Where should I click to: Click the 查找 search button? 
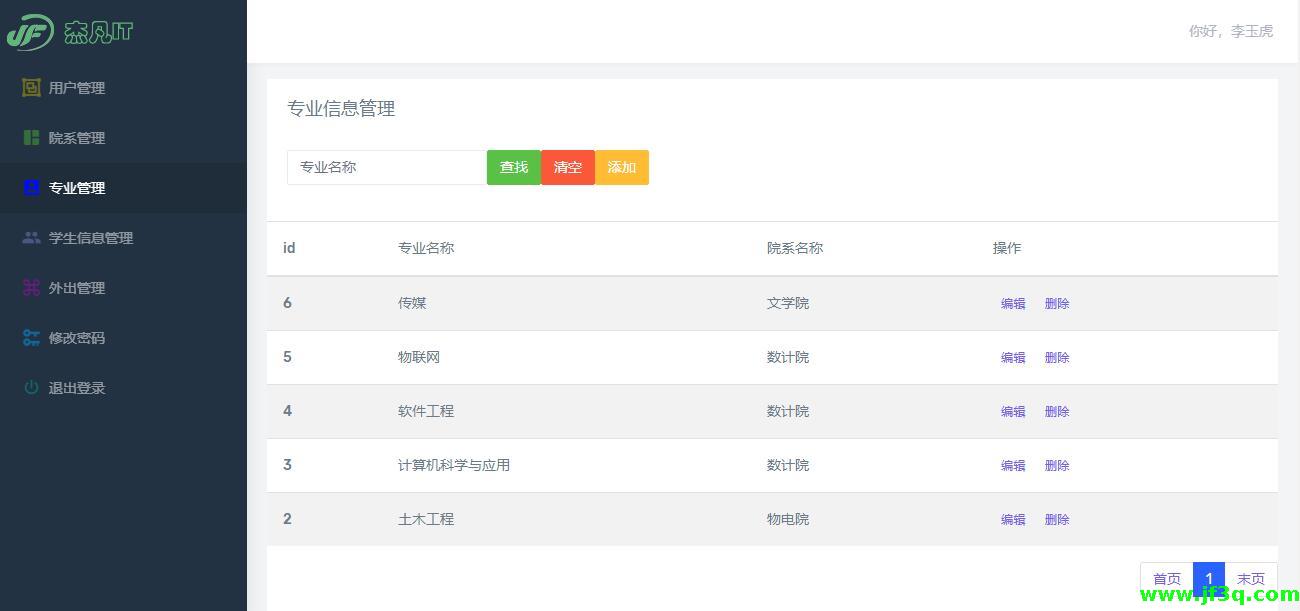click(513, 167)
